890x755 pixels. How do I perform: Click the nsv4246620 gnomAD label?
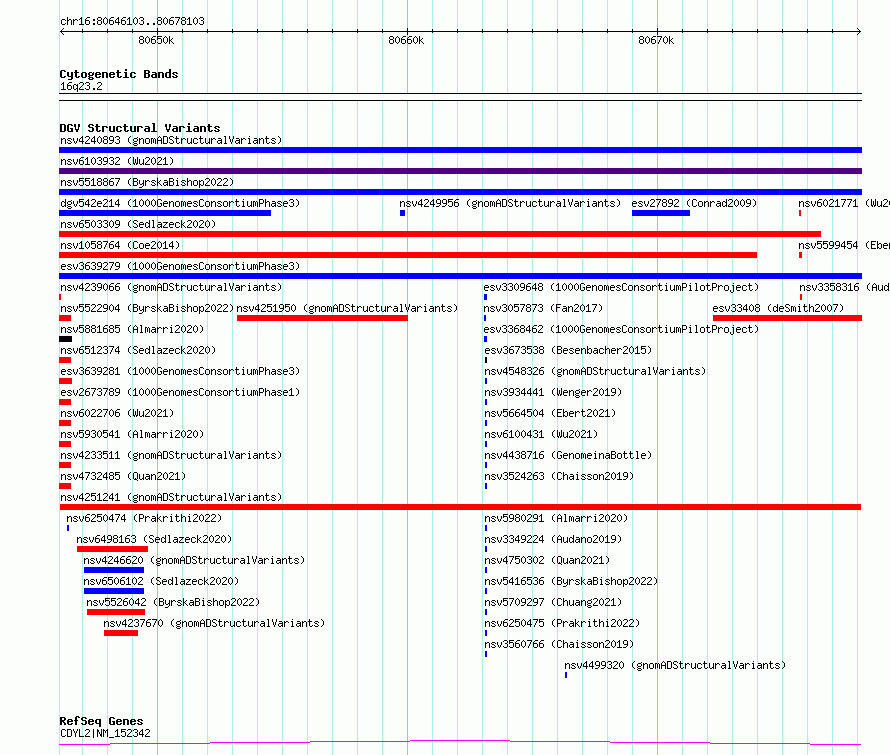click(x=194, y=560)
